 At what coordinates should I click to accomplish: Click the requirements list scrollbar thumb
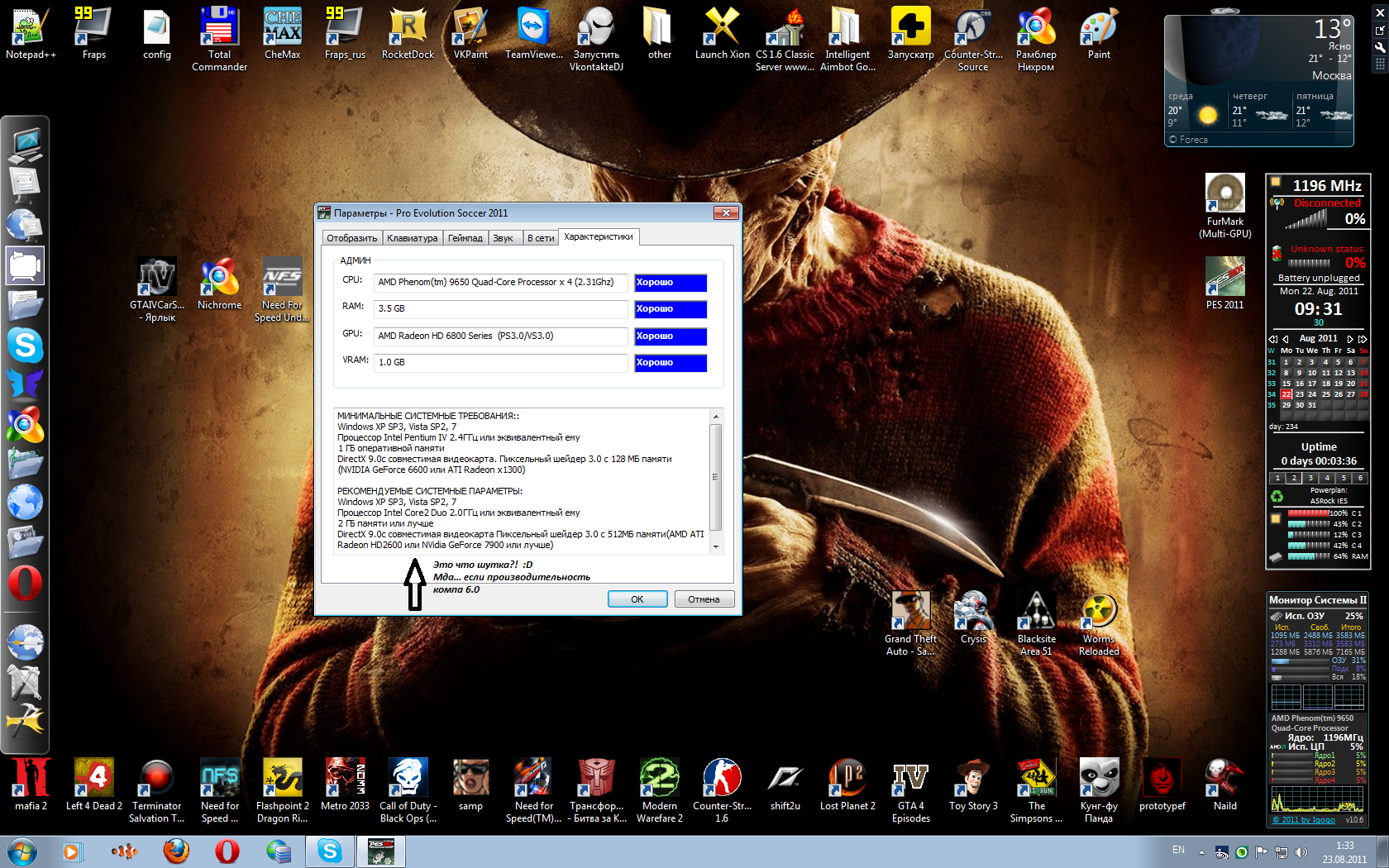coord(716,477)
